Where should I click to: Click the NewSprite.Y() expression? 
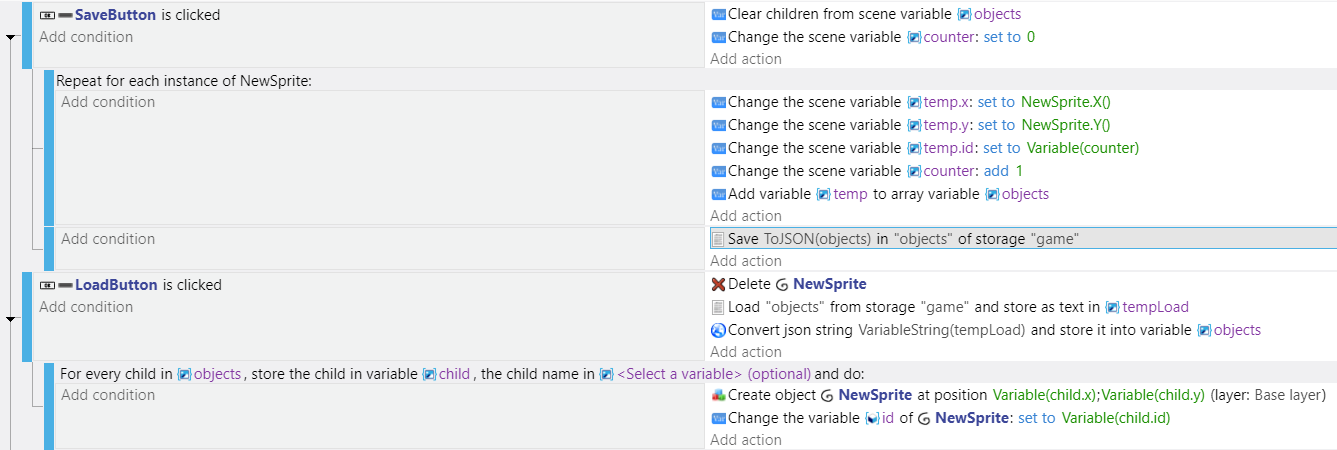click(x=1066, y=125)
